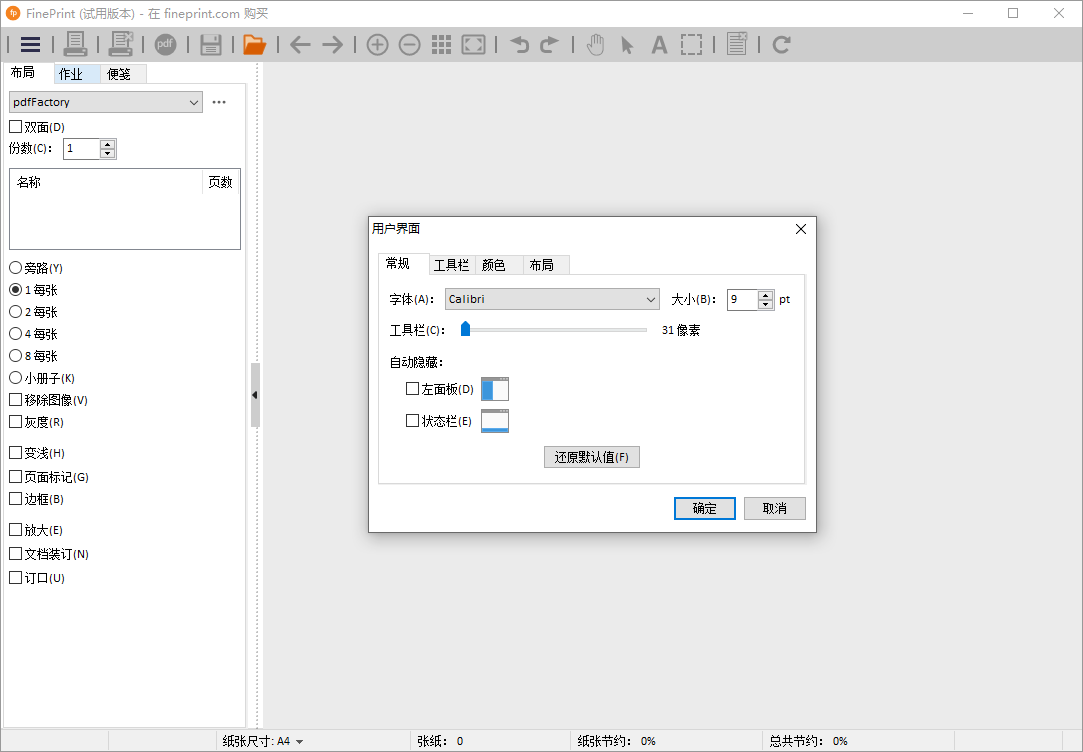Confirm dialog with the 确定 button
Viewport: 1083px width, 752px height.
point(704,508)
